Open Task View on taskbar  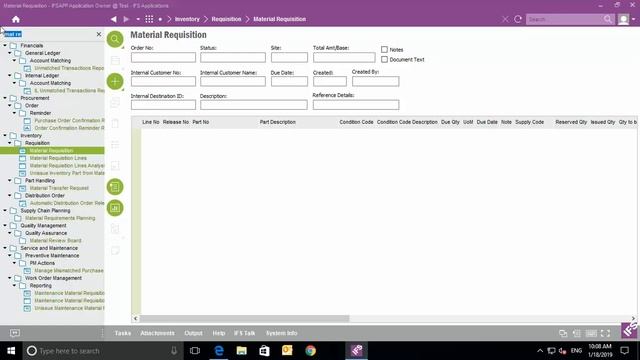[195, 351]
